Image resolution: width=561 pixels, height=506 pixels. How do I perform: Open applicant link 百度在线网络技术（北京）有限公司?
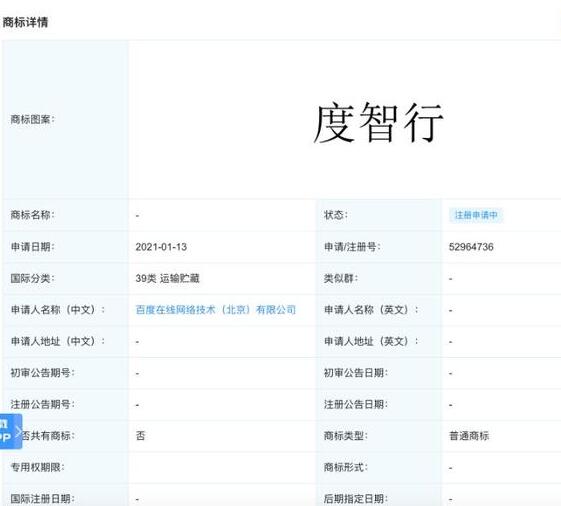click(216, 310)
